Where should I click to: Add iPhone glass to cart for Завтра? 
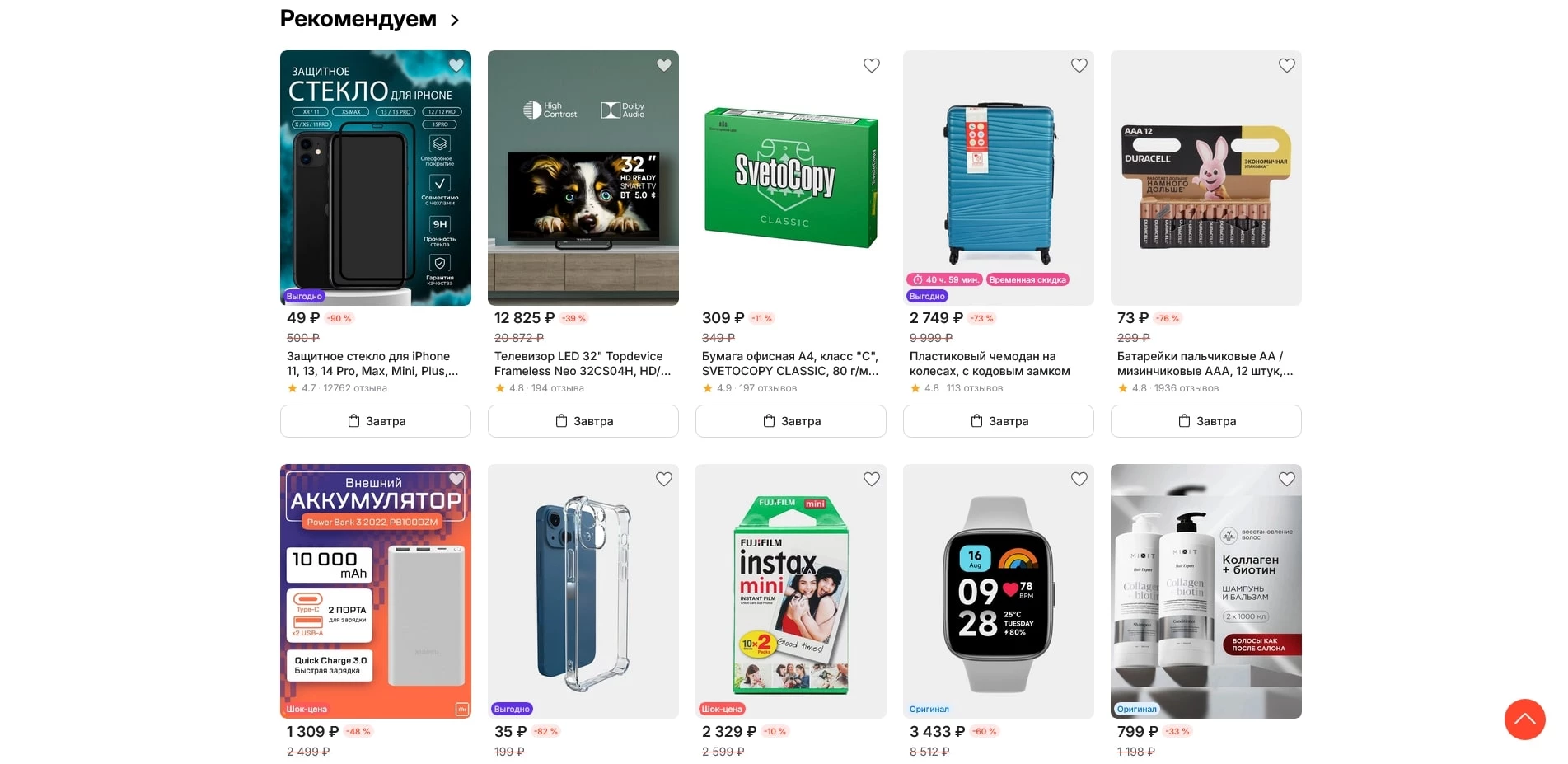(376, 421)
